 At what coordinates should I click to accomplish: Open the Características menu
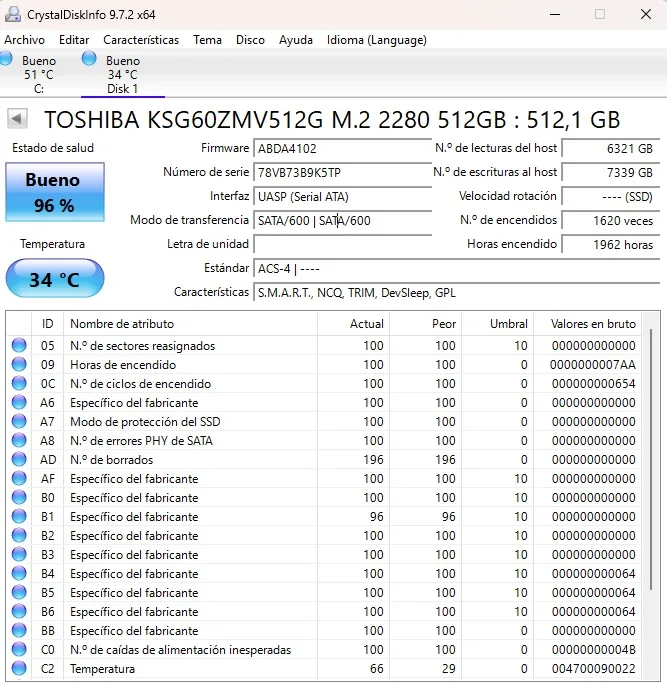(141, 40)
